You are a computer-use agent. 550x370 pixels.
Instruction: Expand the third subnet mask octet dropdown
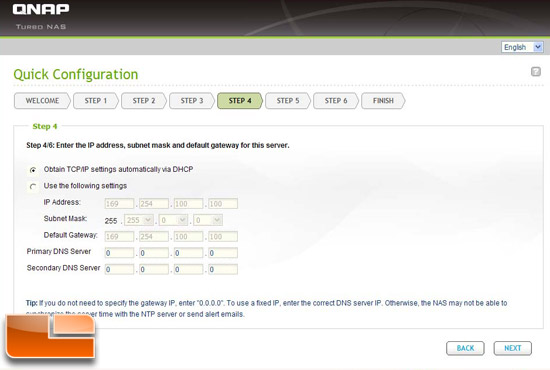click(173, 220)
